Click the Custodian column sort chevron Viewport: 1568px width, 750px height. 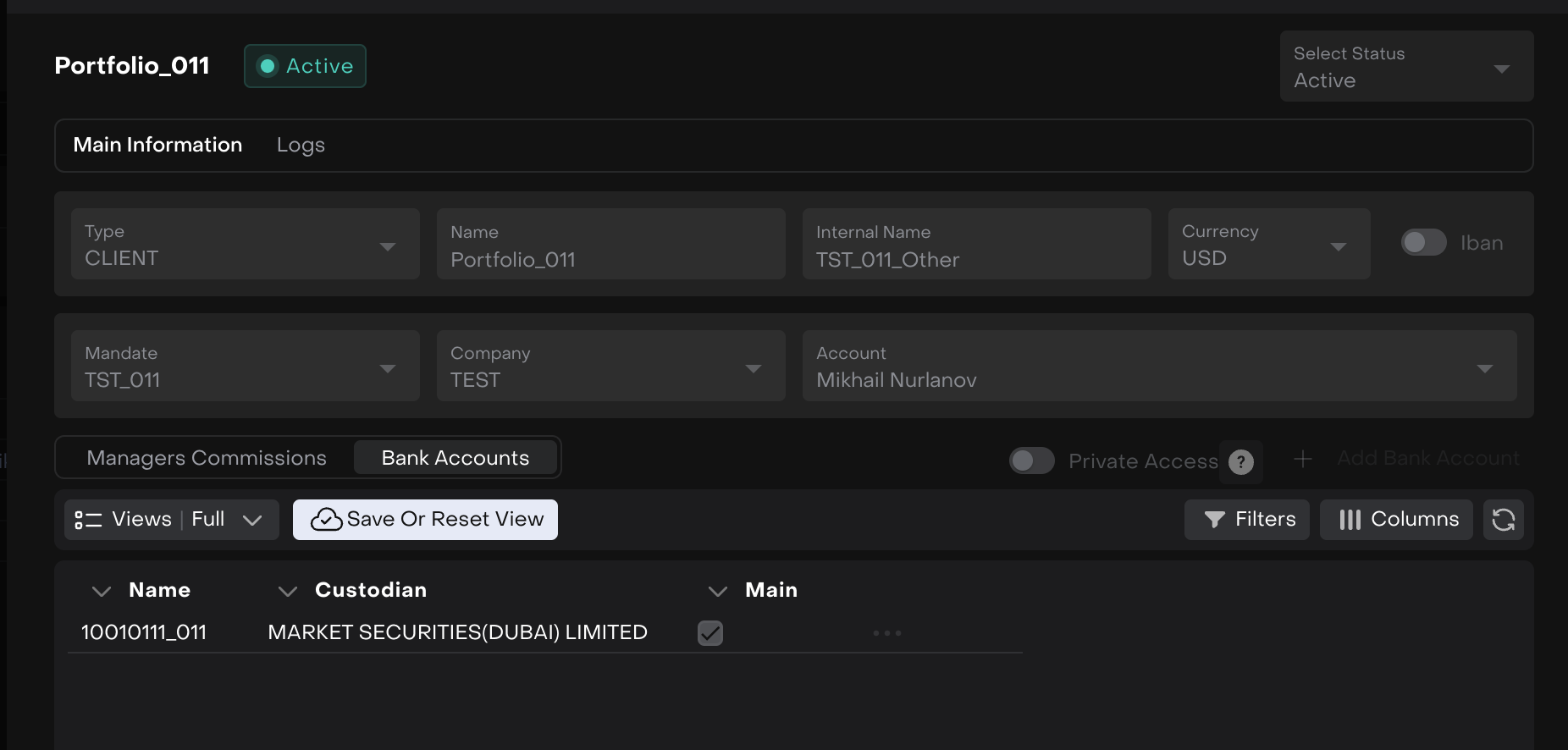click(288, 591)
